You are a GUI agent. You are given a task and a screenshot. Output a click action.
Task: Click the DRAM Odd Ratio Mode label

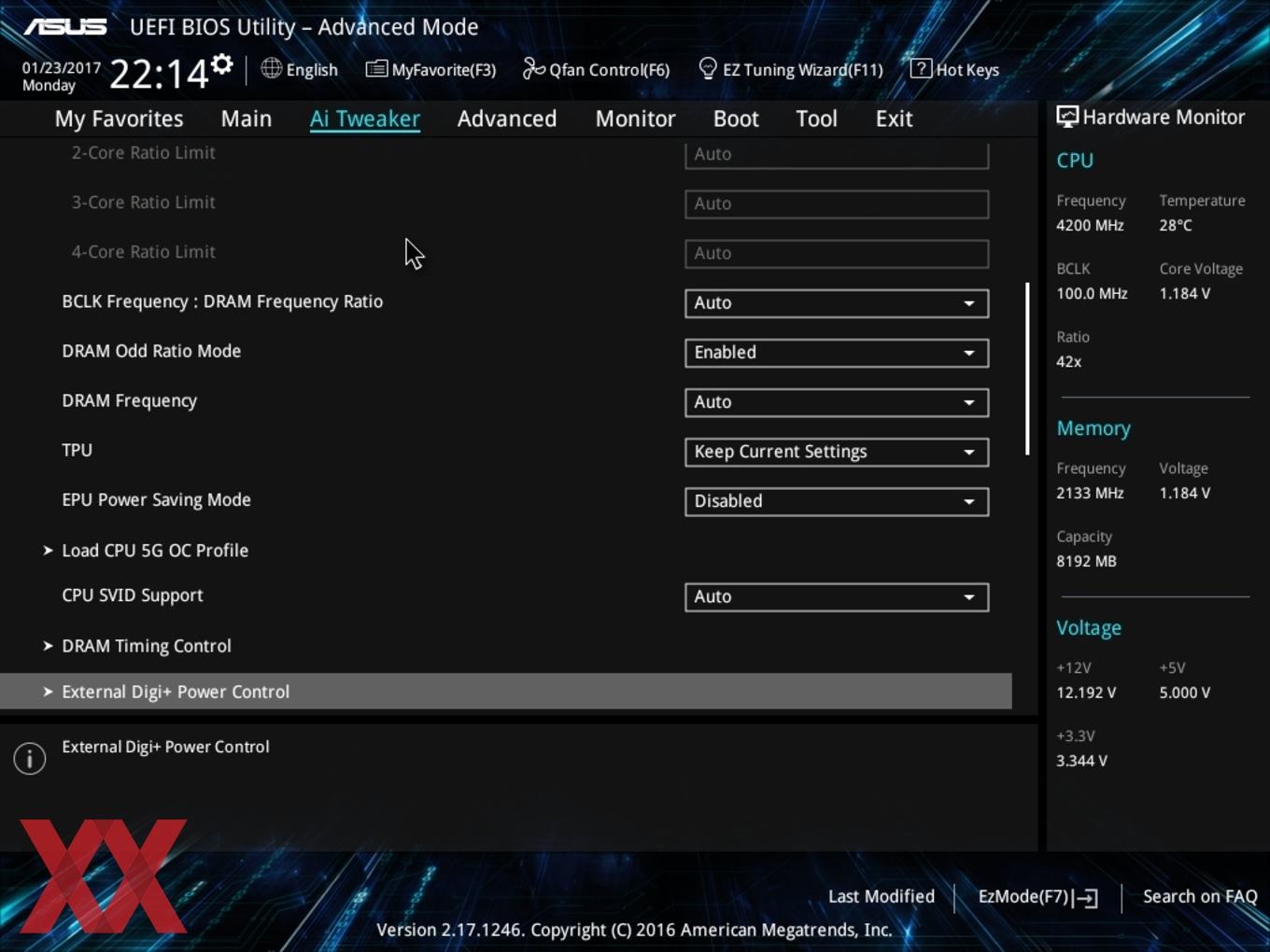[x=151, y=351]
